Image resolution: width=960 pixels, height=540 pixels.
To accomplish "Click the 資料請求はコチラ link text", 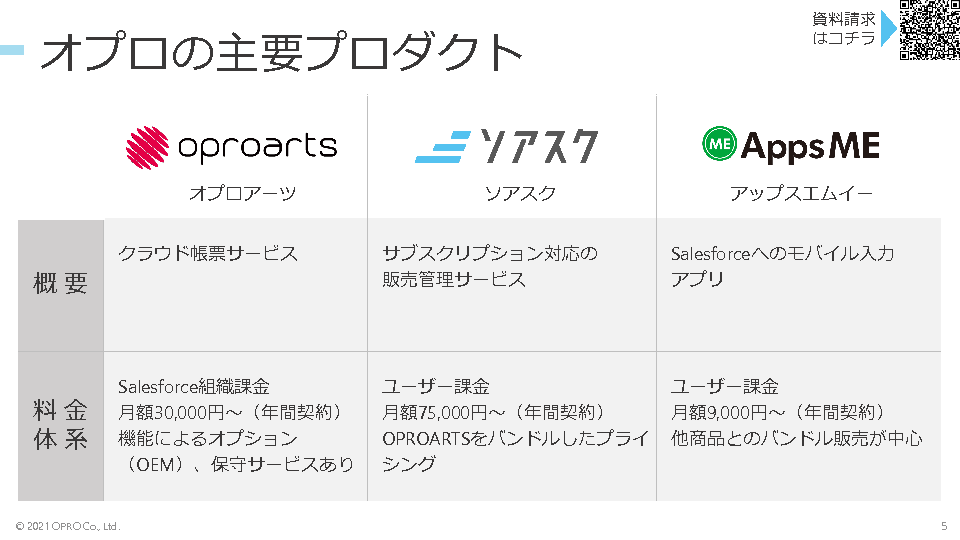I will point(844,29).
